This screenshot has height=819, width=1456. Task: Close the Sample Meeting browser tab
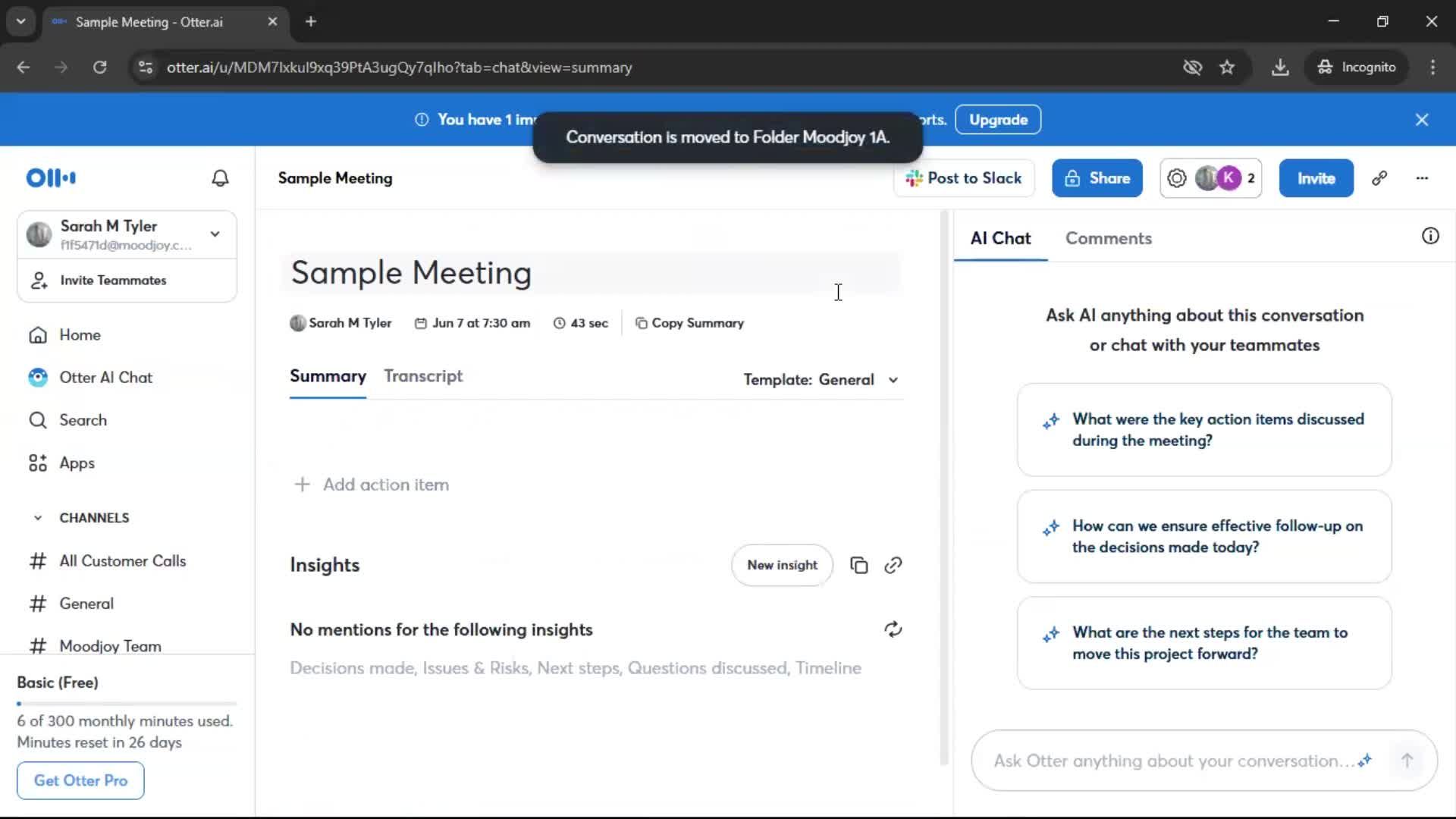click(272, 22)
